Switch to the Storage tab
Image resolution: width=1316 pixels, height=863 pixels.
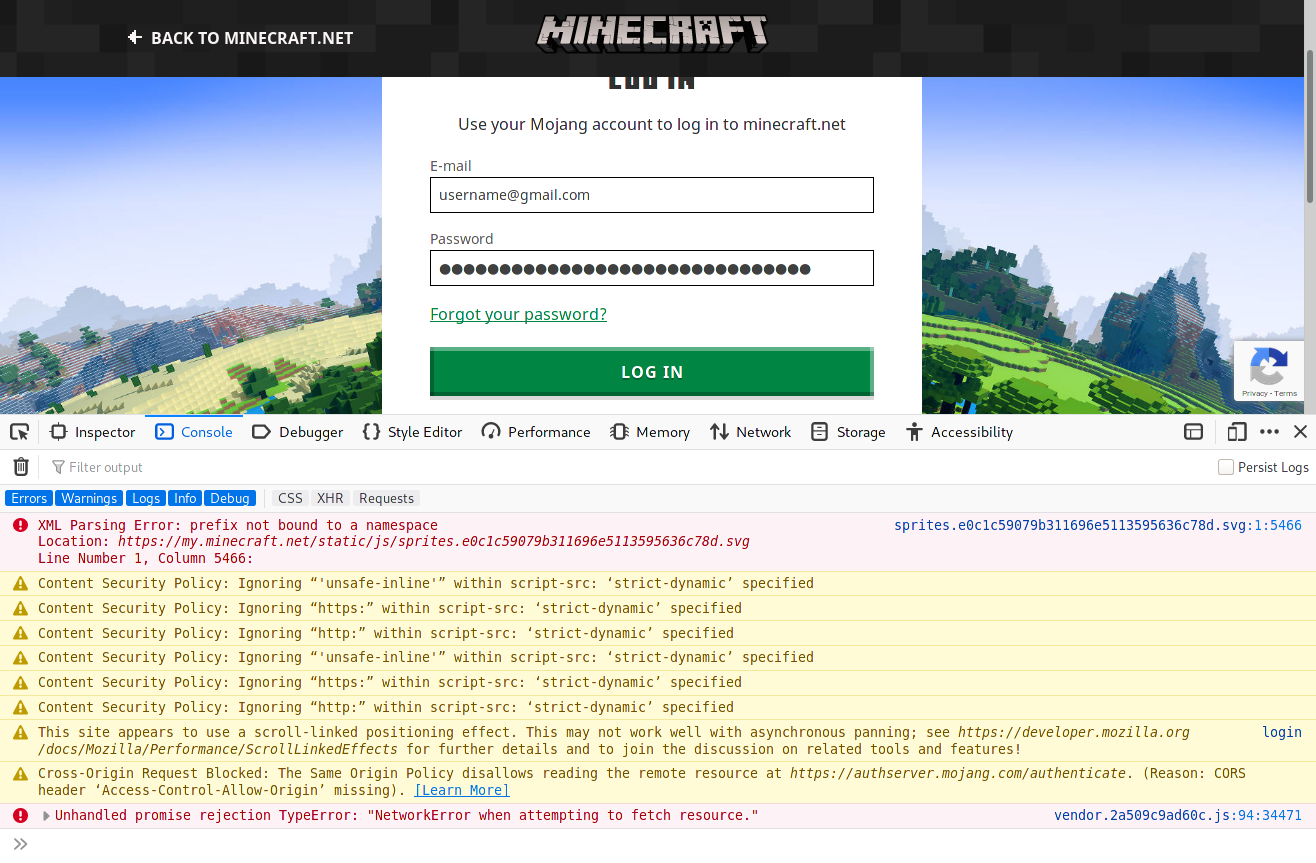click(848, 432)
